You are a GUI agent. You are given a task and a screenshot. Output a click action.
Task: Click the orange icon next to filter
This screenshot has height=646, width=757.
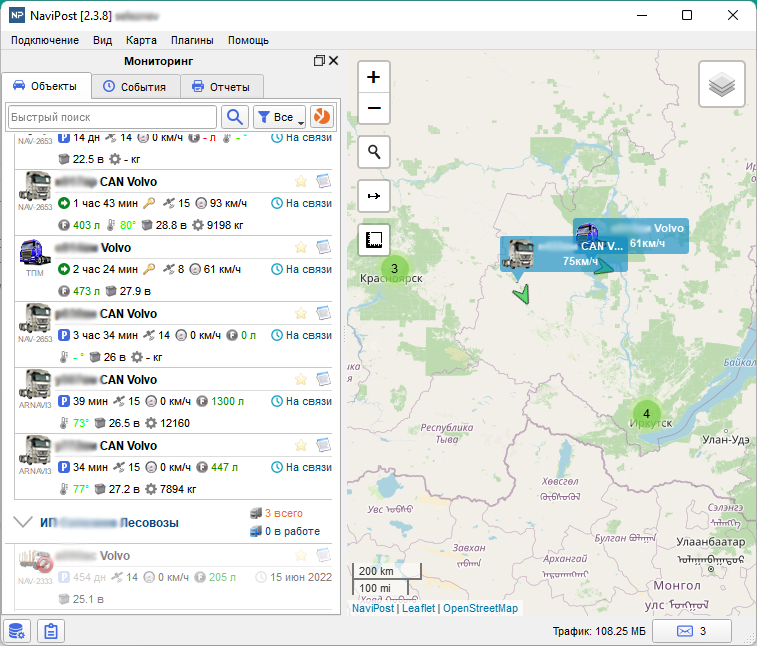322,117
